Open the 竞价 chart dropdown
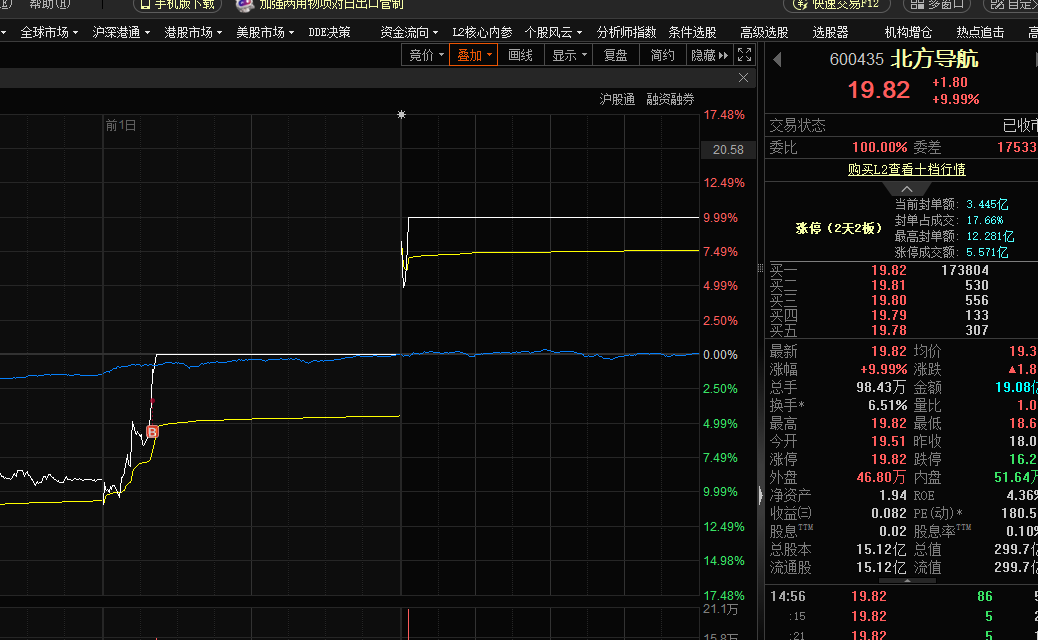The width and height of the screenshot is (1038, 640). [x=426, y=55]
